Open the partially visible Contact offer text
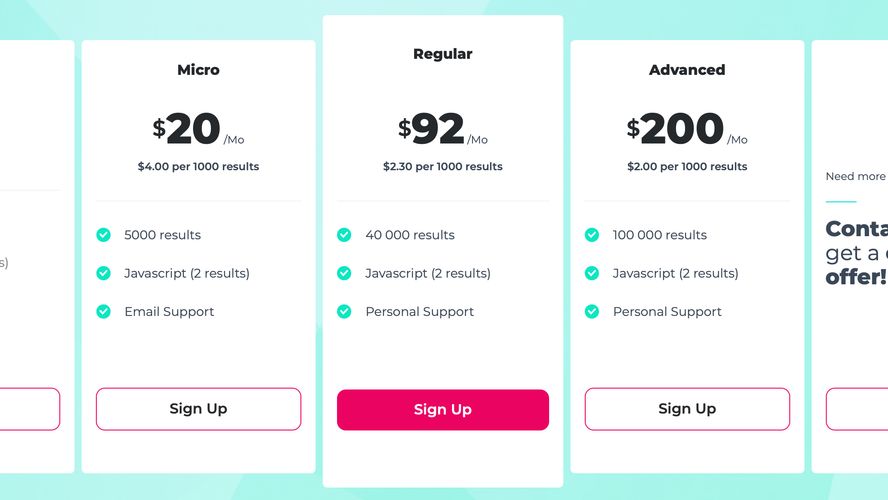 click(856, 252)
